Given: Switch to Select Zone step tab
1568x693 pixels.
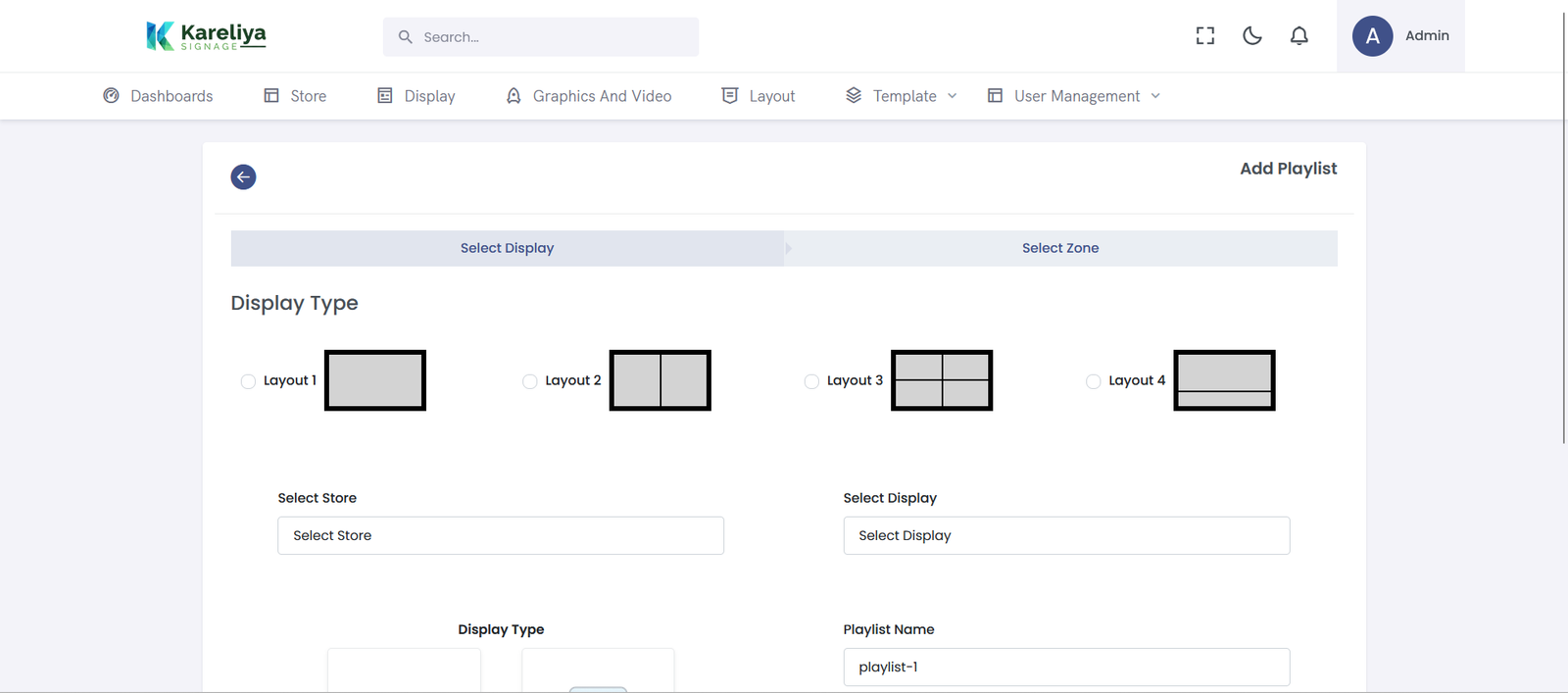Looking at the screenshot, I should point(1060,248).
